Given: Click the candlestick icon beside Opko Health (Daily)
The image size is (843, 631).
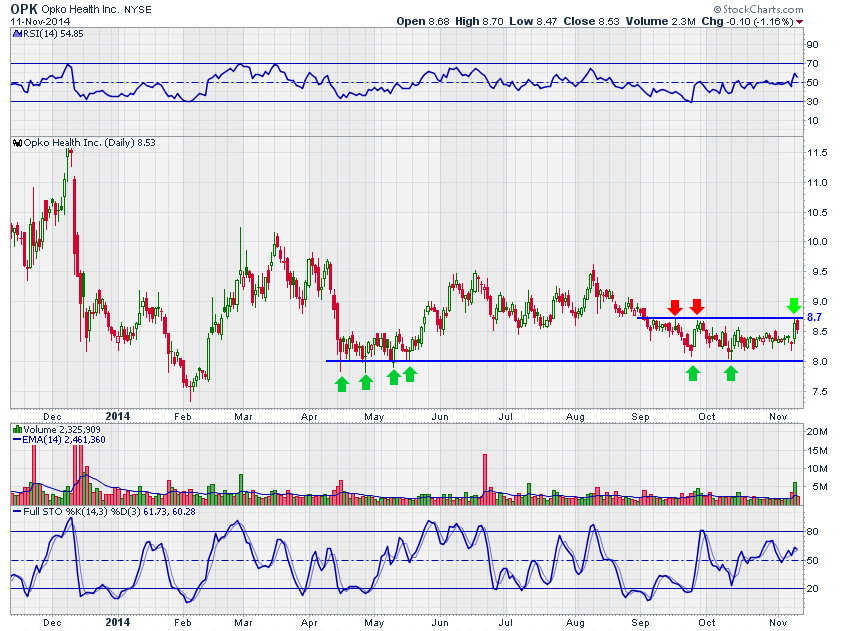Looking at the screenshot, I should pos(15,143).
